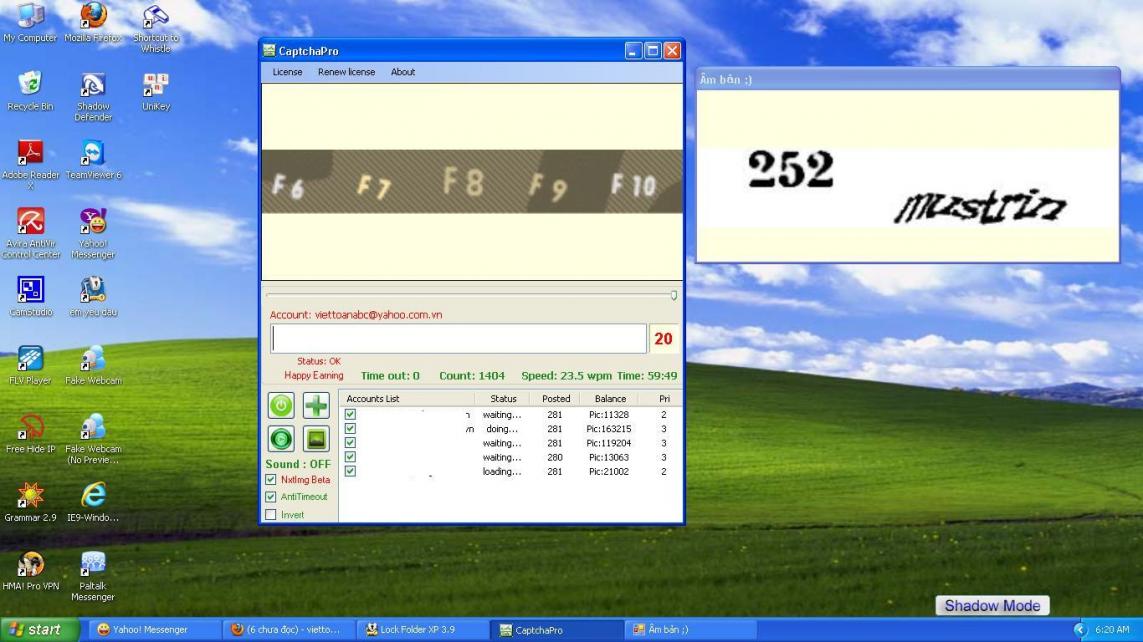Click the Posted value 280
The height and width of the screenshot is (642, 1143).
pos(555,458)
